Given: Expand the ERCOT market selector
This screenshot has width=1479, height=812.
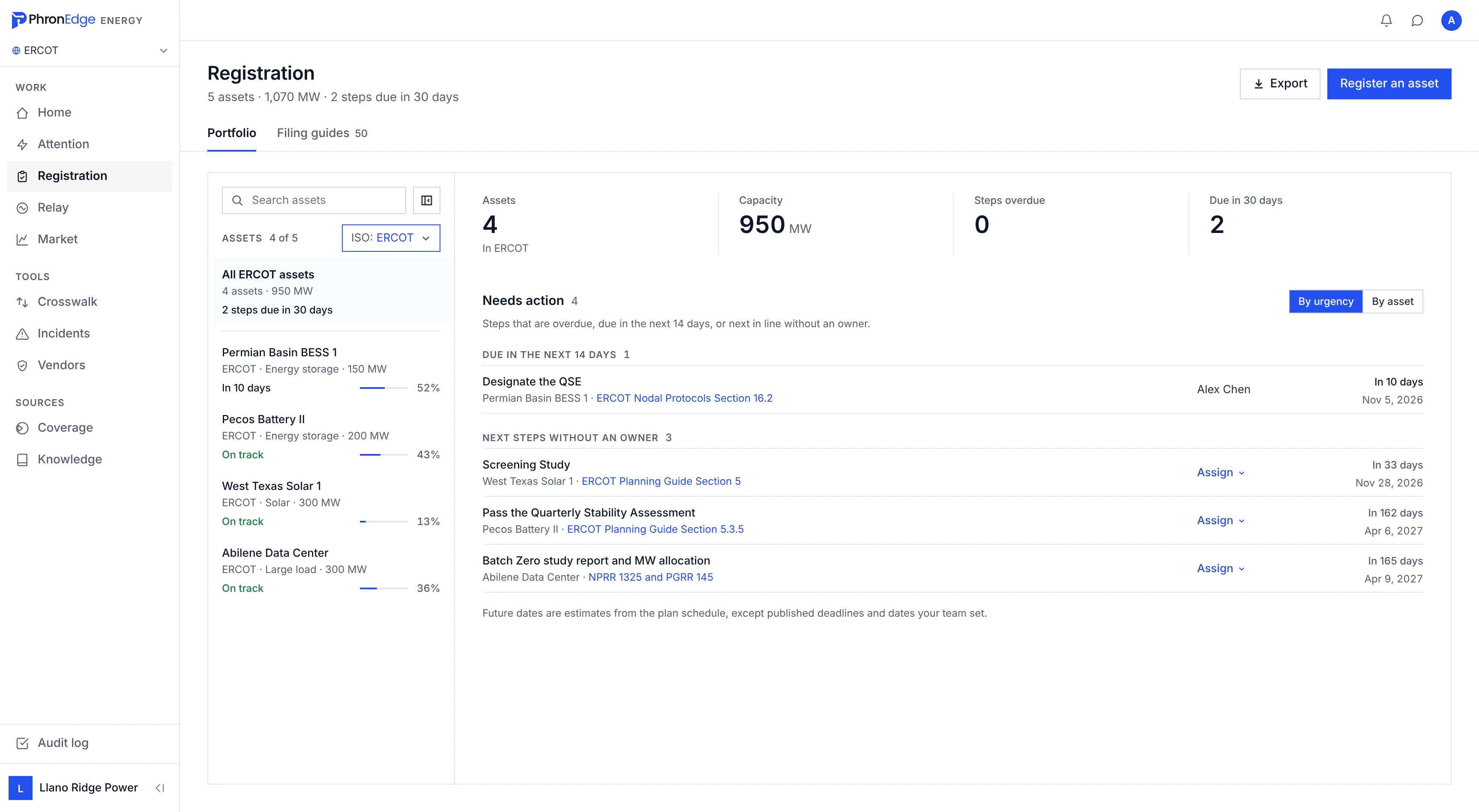Looking at the screenshot, I should (90, 51).
